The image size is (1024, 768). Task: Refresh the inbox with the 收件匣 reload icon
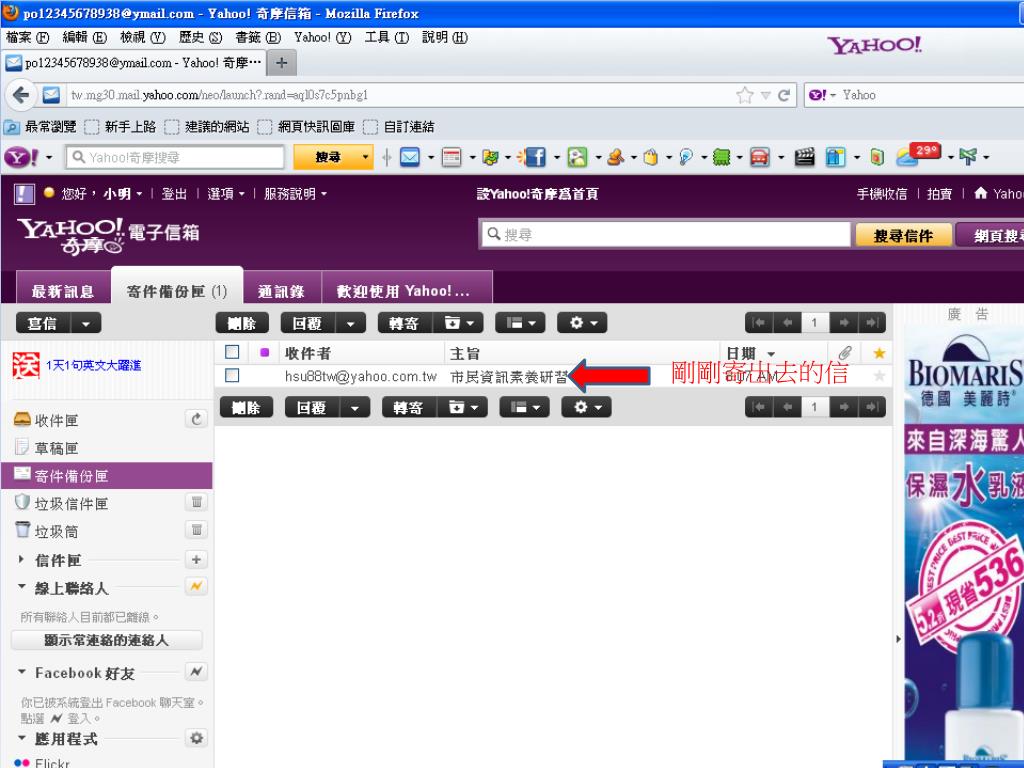(x=196, y=419)
